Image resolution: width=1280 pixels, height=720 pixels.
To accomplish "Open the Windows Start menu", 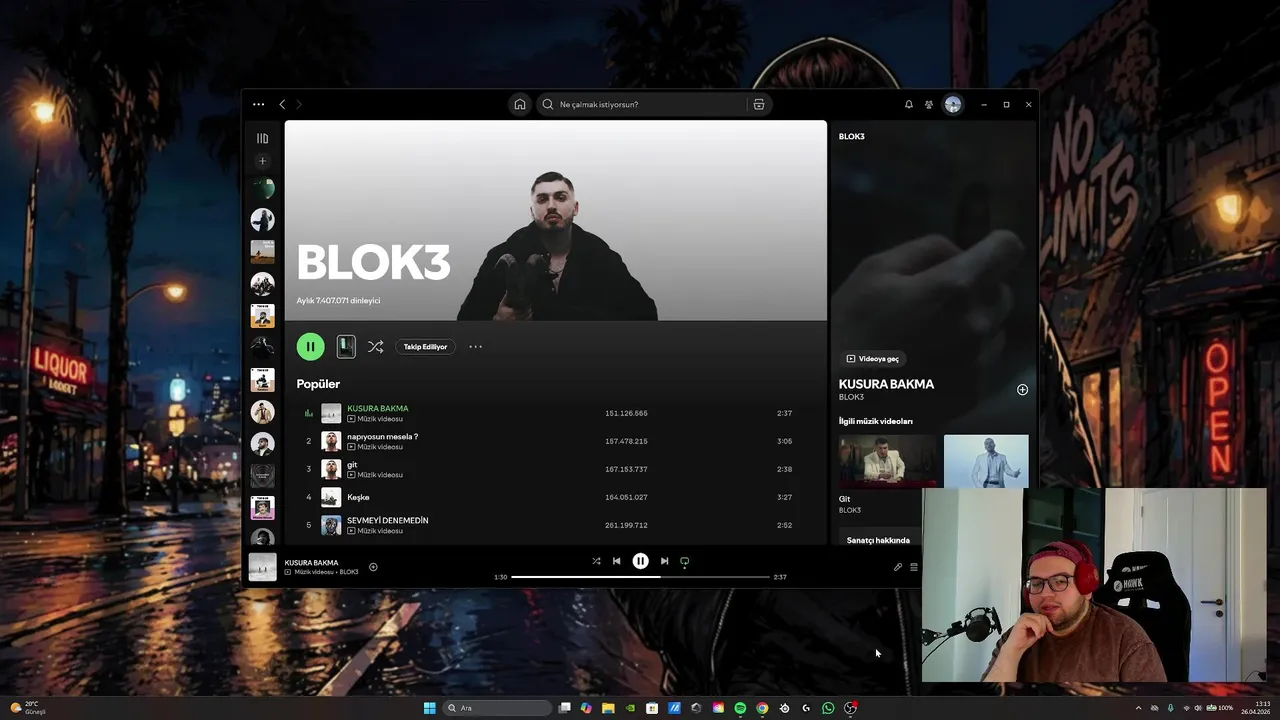I will point(430,708).
